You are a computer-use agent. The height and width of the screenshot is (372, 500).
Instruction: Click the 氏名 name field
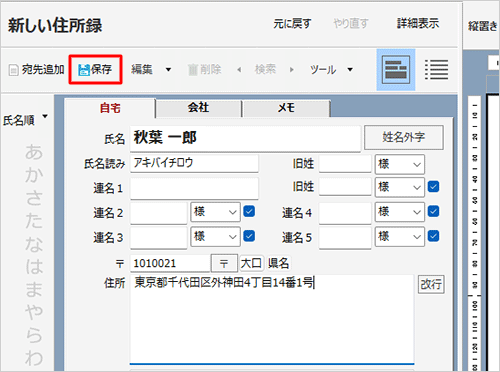pos(245,138)
